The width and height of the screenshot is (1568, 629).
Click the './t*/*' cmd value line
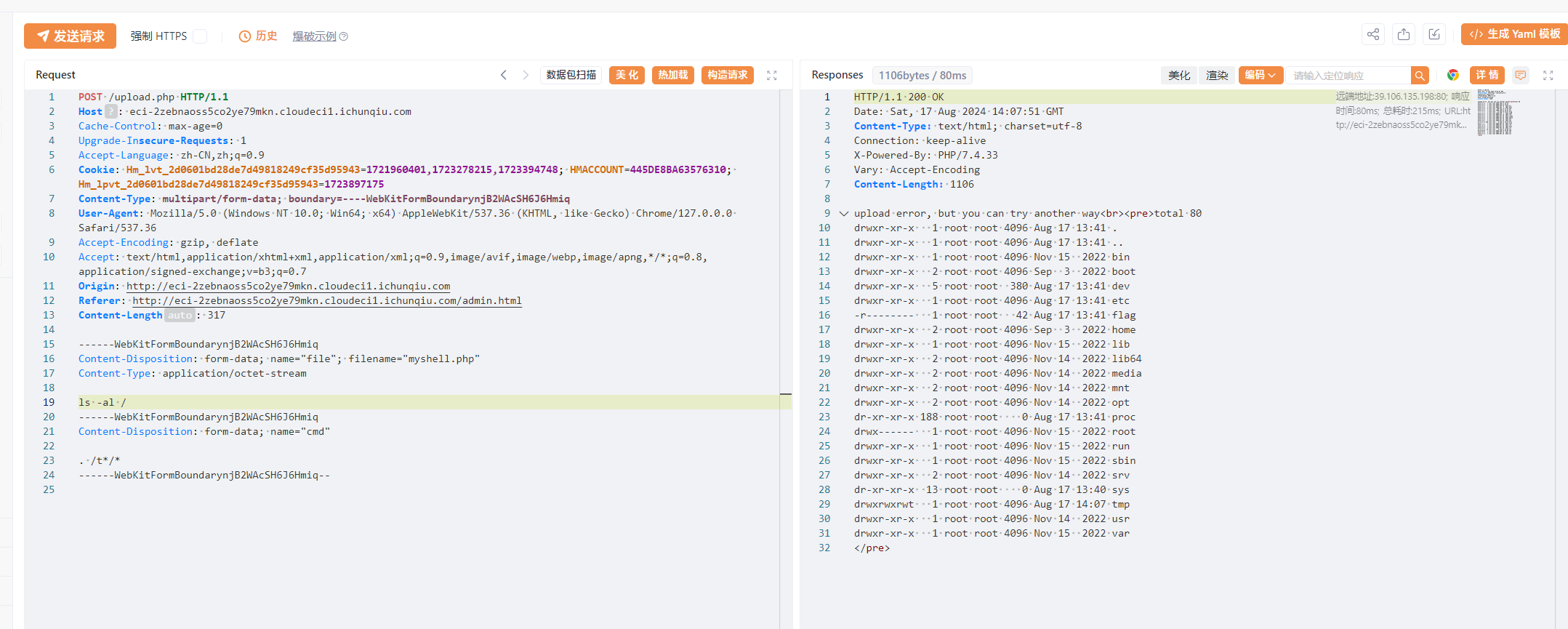[x=100, y=460]
